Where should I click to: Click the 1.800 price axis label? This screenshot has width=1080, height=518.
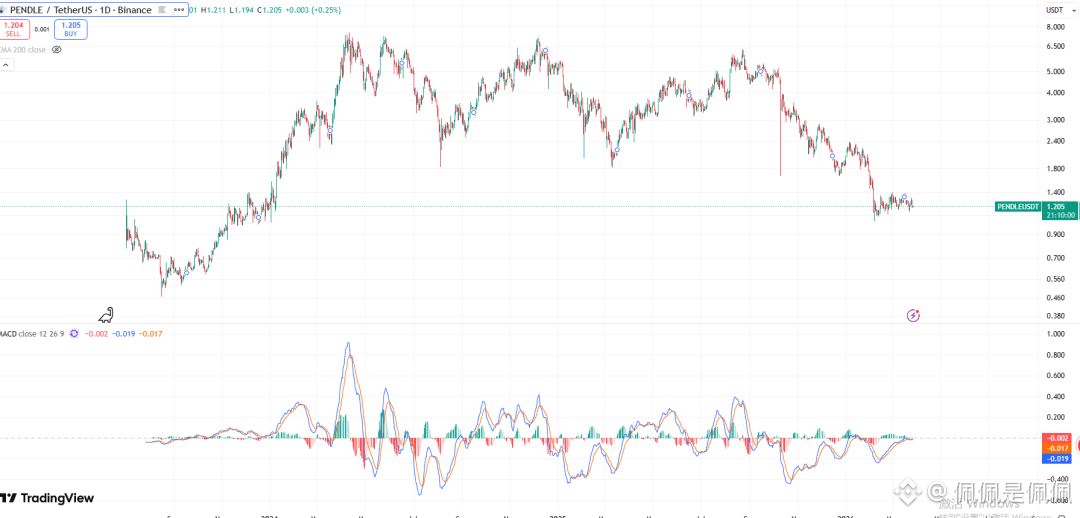click(x=1055, y=169)
